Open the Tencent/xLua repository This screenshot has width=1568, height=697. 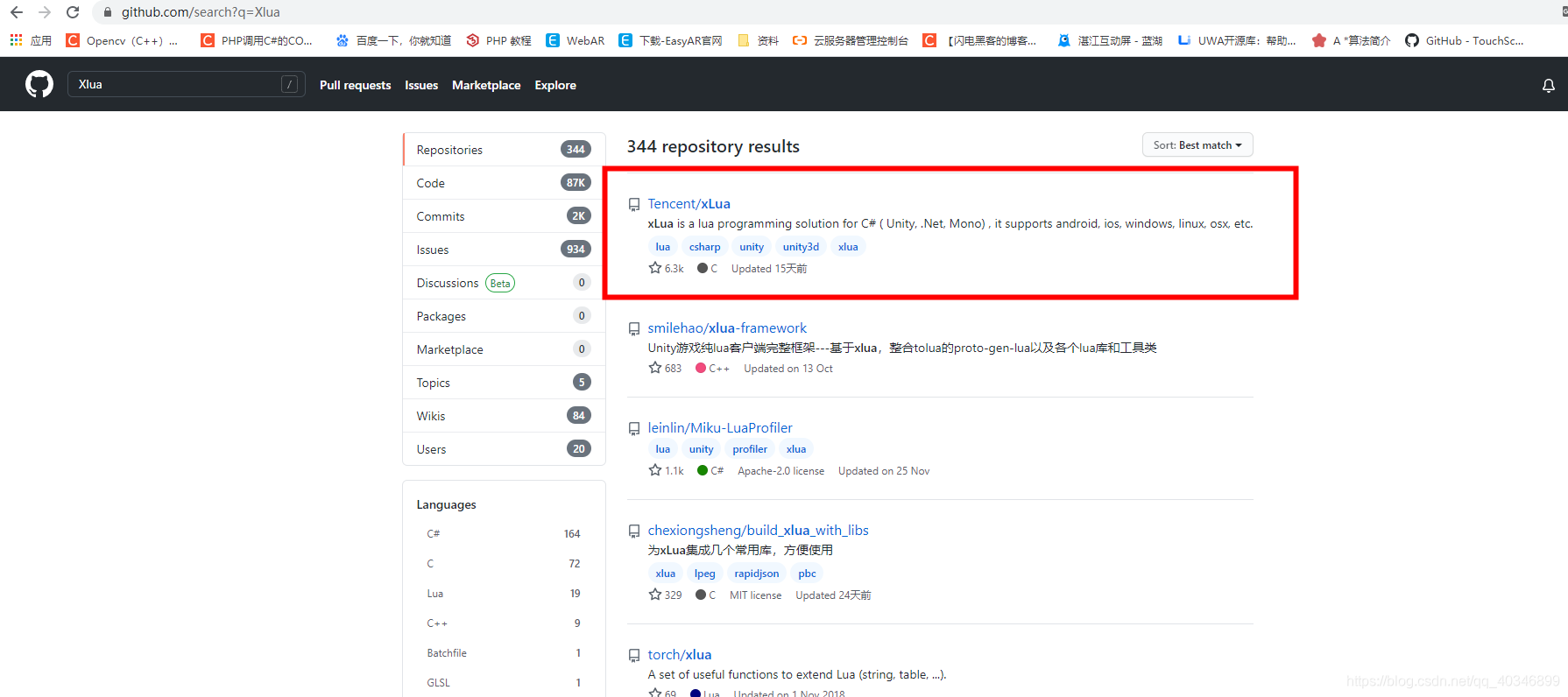[689, 204]
